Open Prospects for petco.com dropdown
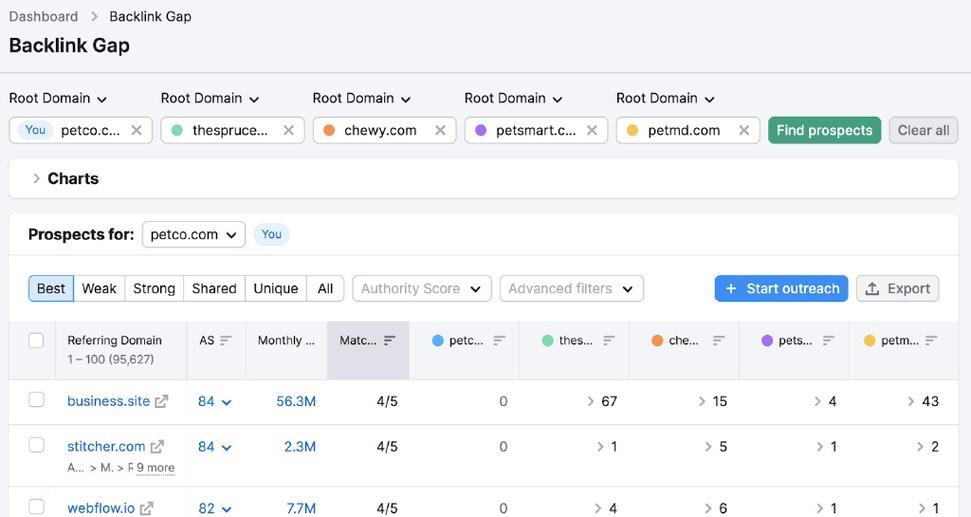The width and height of the screenshot is (971, 517). (x=193, y=235)
